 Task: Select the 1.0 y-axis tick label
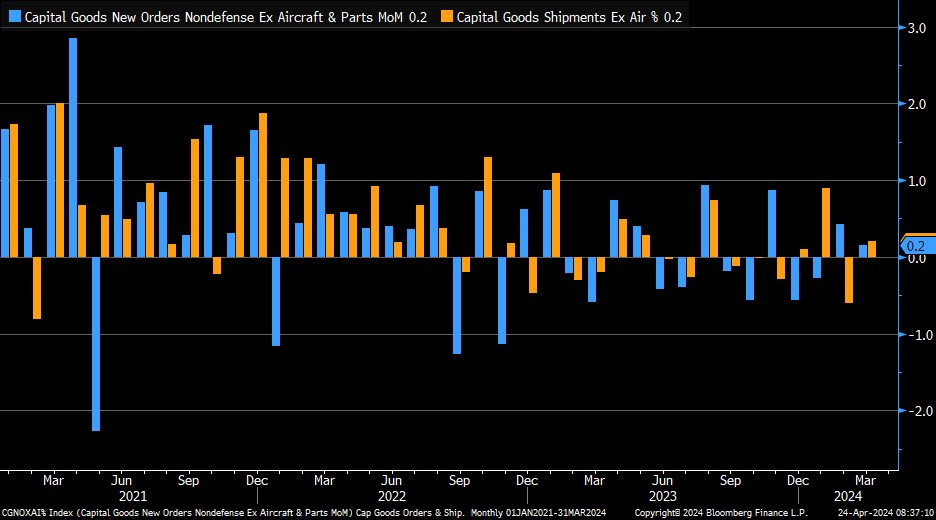(915, 181)
